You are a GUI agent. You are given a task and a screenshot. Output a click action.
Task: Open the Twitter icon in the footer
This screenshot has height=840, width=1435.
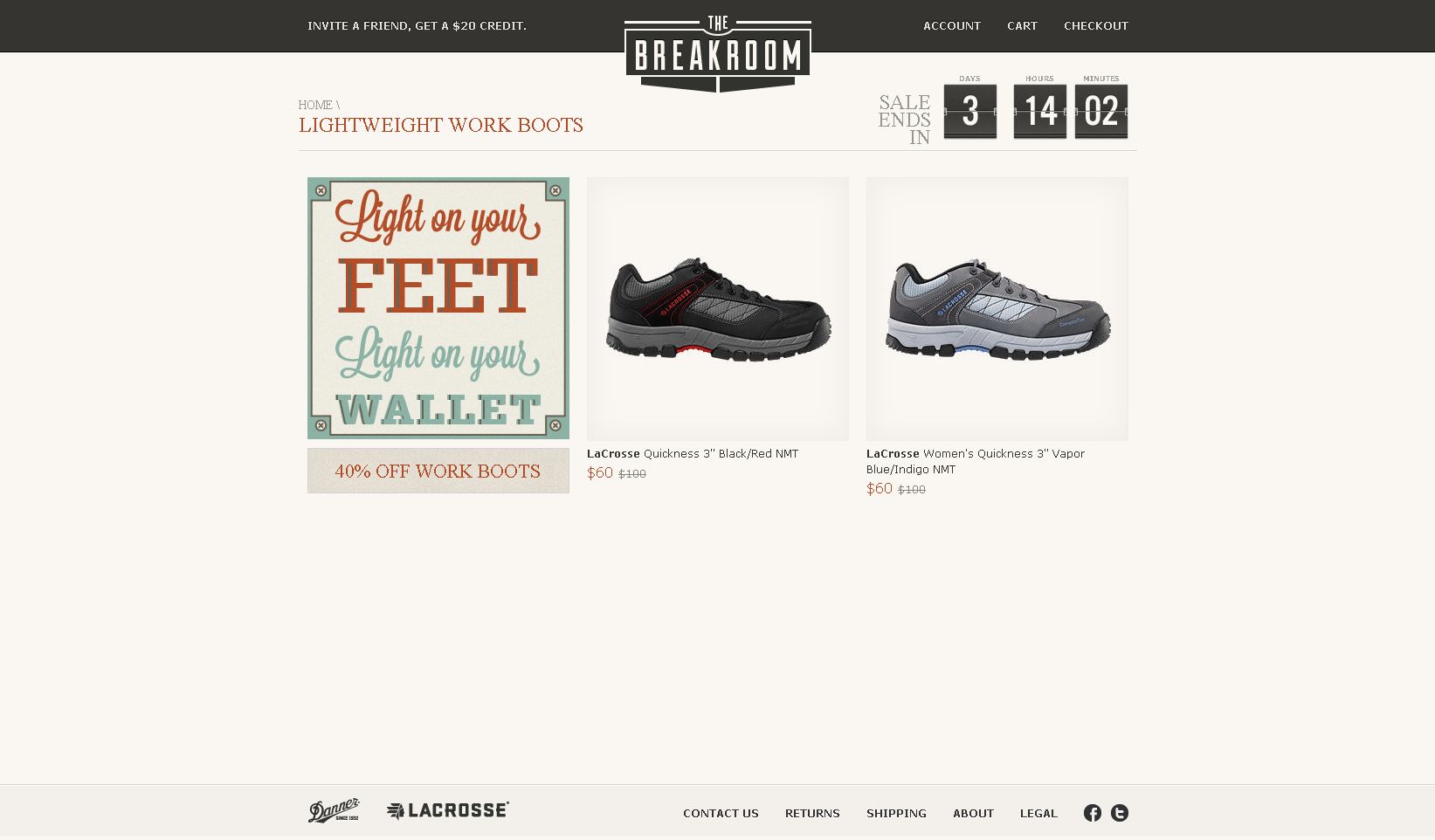(1119, 813)
